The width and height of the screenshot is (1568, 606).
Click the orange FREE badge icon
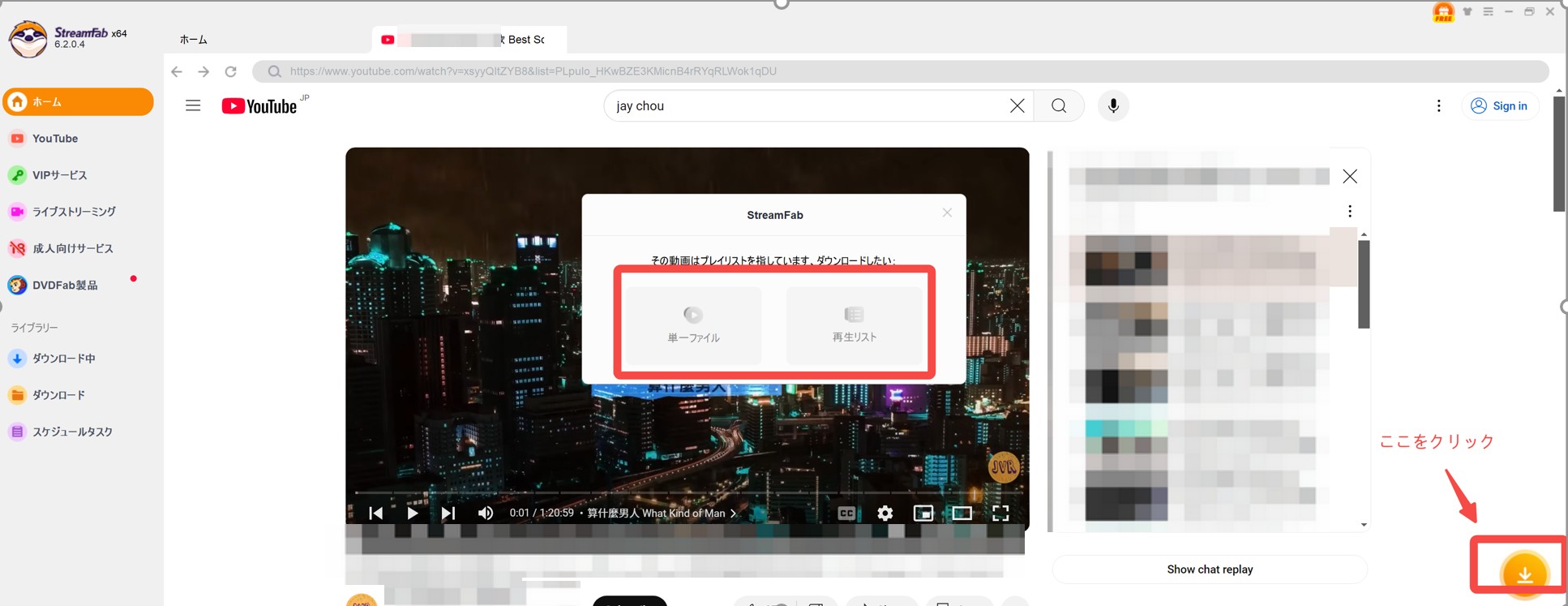1444,12
